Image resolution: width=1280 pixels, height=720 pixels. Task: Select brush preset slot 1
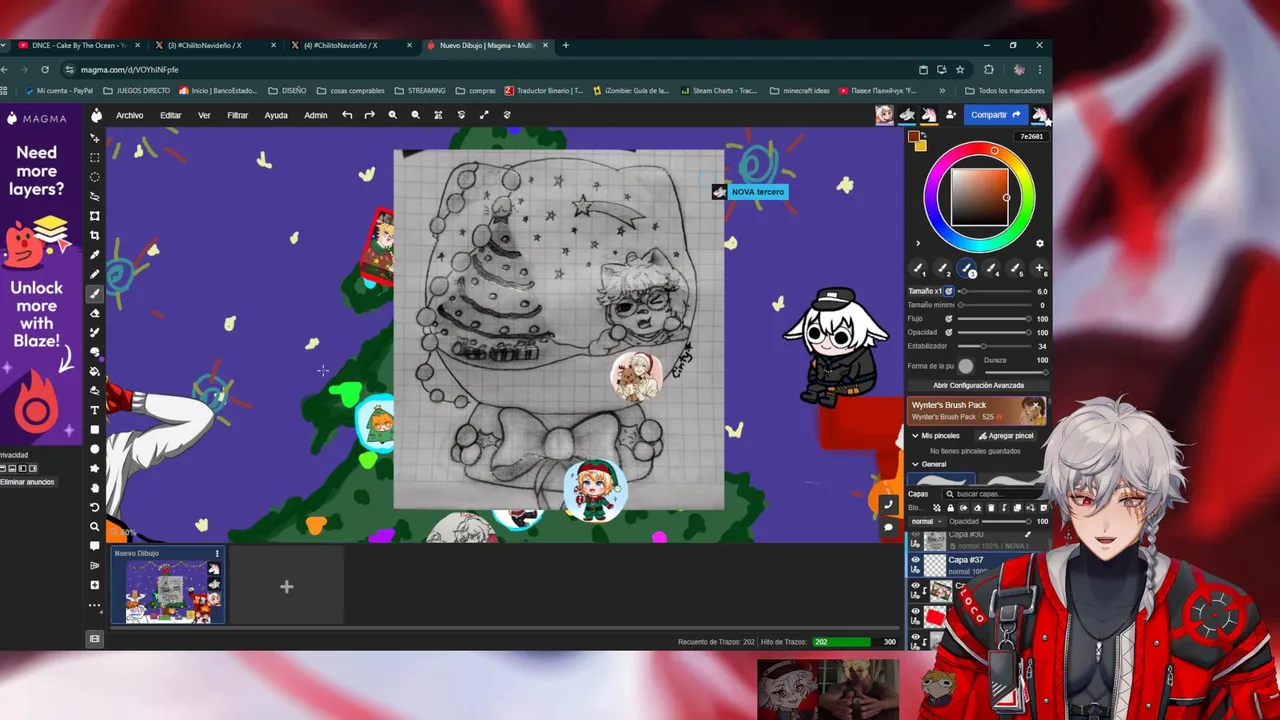[918, 268]
